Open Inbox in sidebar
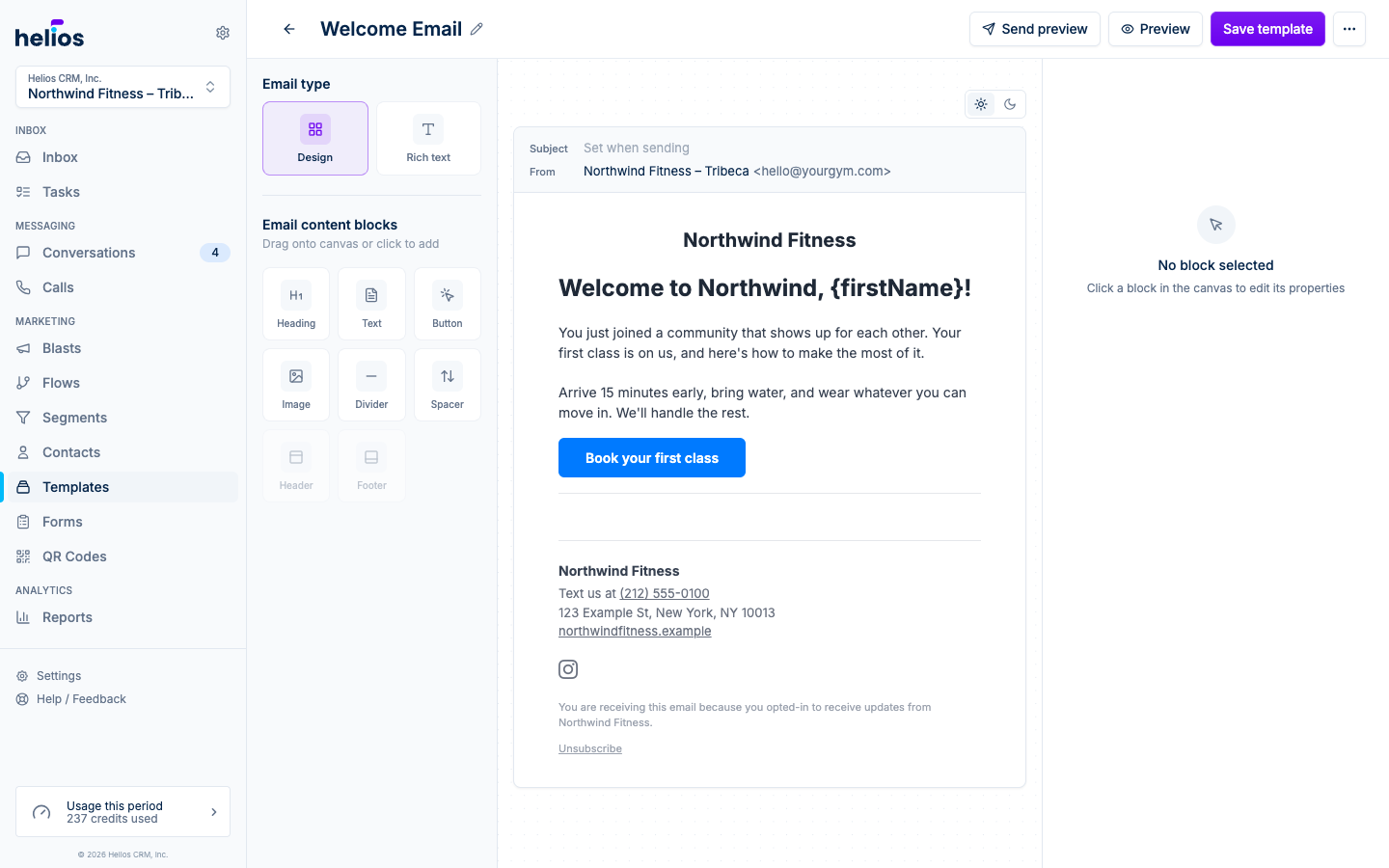 [x=121, y=157]
